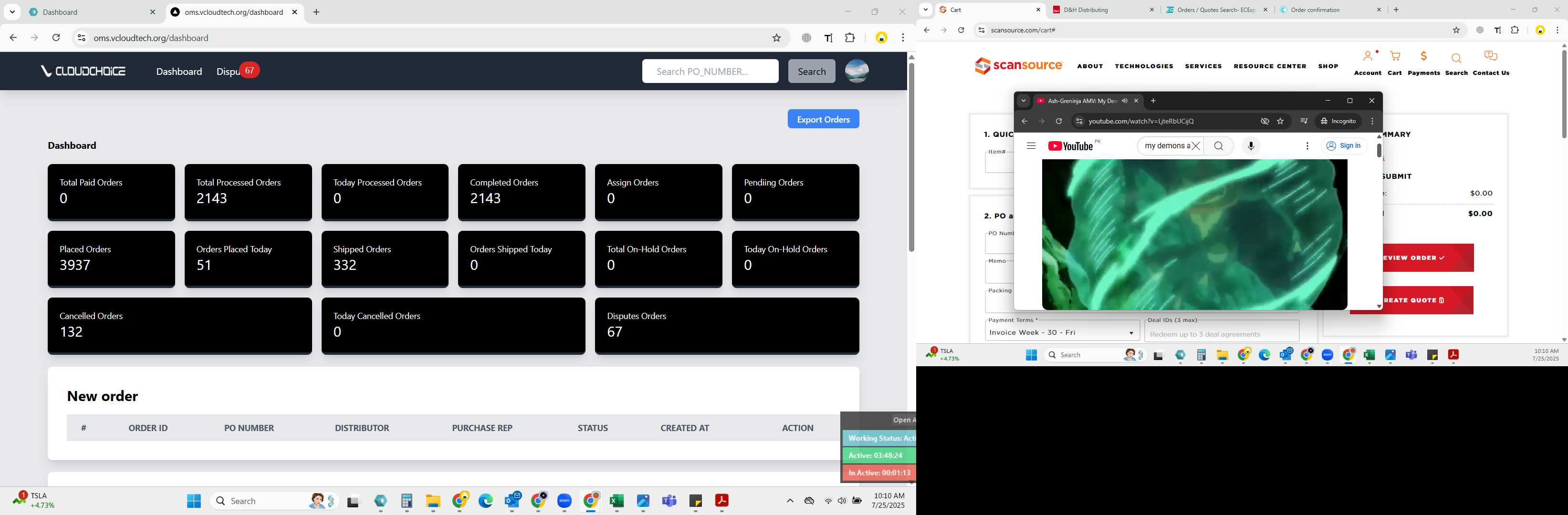Open SERVICES menu on ScanSource
The image size is (1568, 515).
pos(1203,66)
